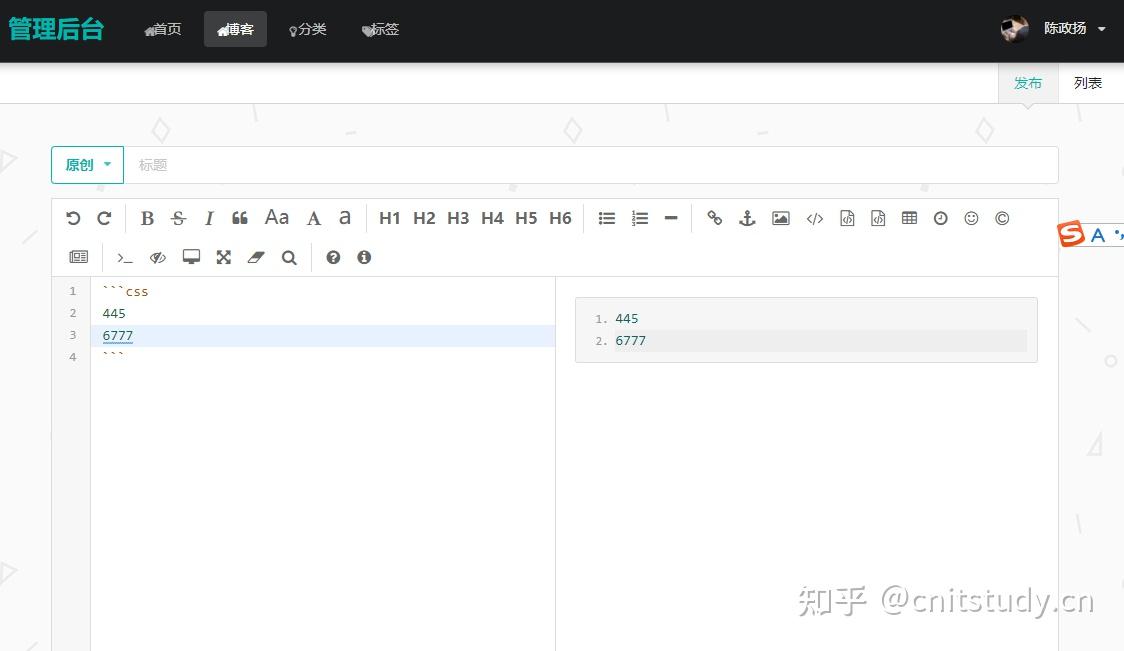Insert unordered bullet list

(606, 218)
